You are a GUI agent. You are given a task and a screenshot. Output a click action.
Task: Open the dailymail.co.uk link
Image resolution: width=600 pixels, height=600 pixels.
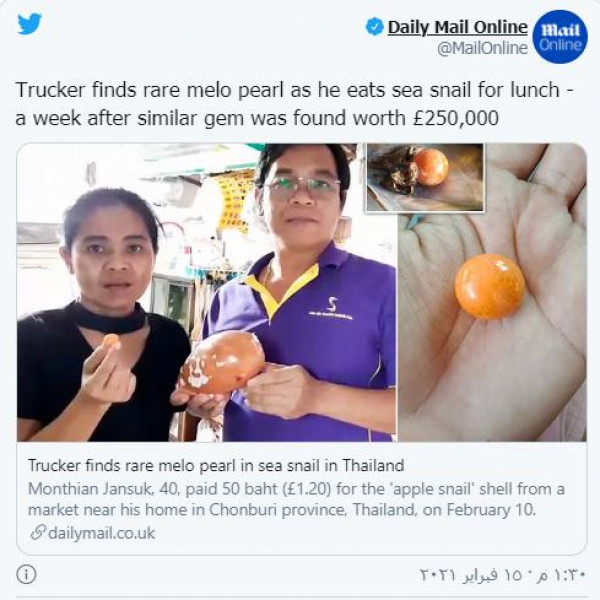coord(101,533)
